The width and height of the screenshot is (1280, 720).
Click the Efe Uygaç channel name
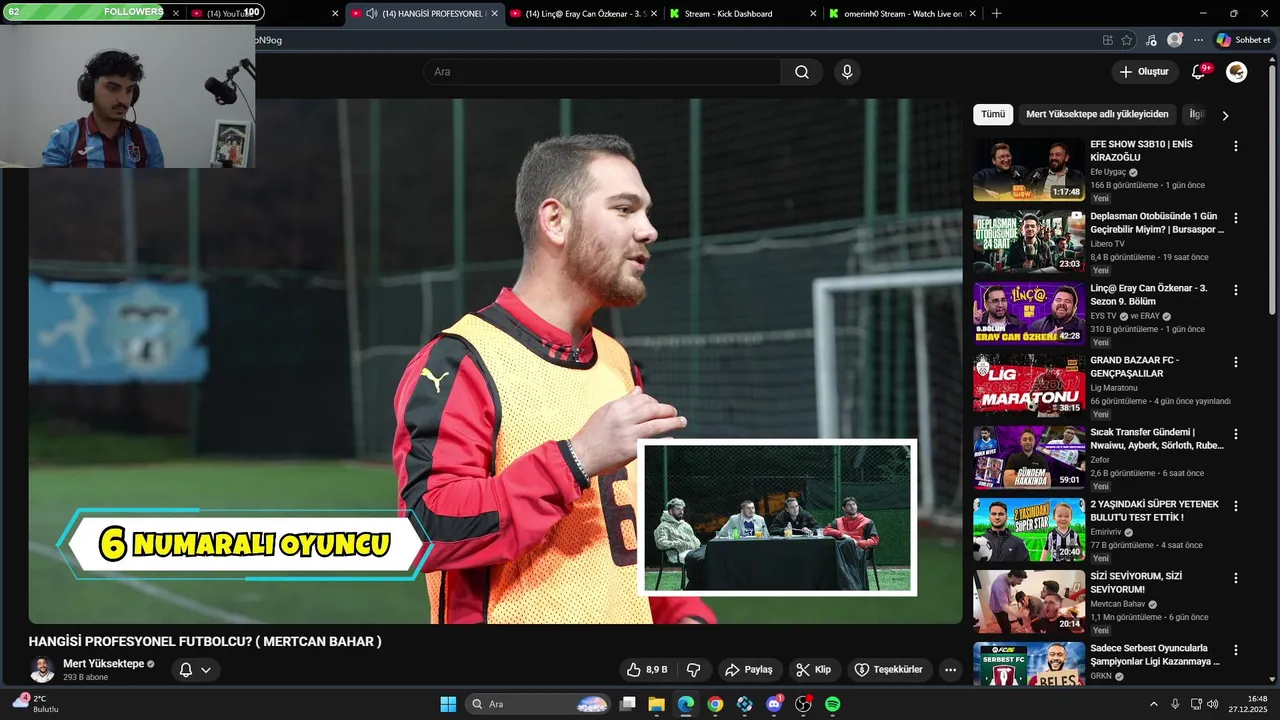pos(1108,172)
